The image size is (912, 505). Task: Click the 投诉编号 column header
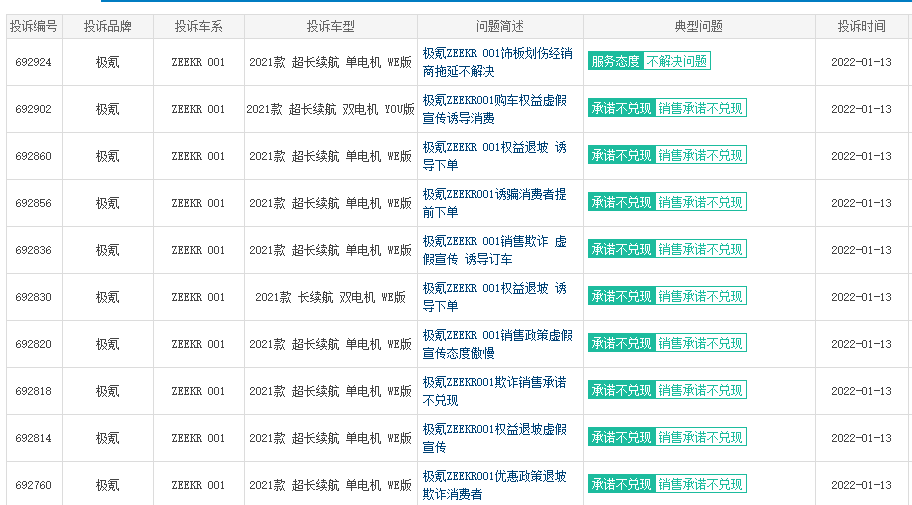34,26
